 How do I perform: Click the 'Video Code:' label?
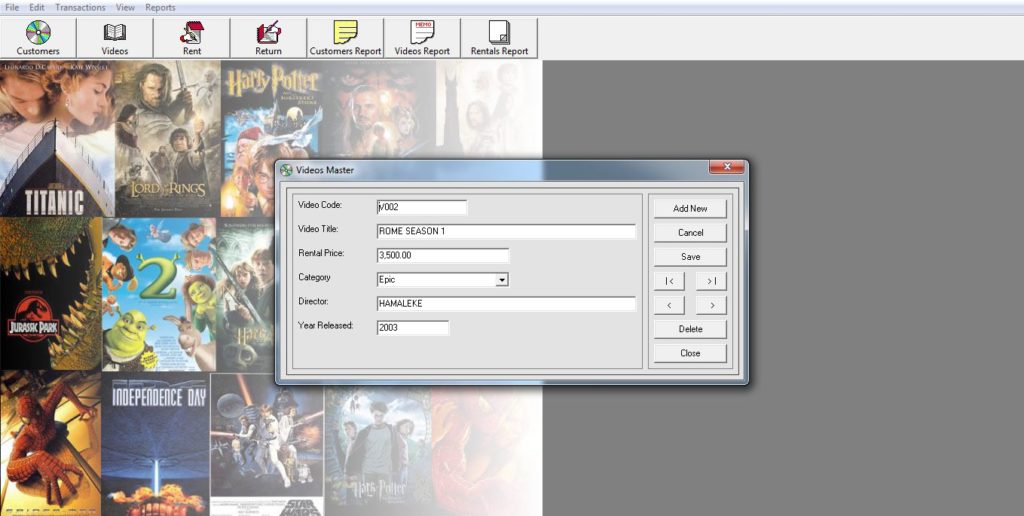320,205
